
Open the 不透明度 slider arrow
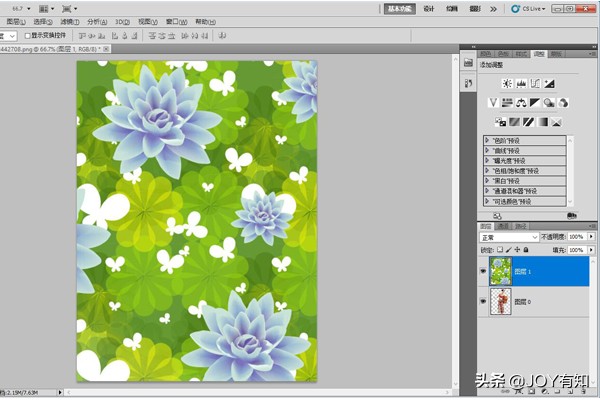click(x=591, y=237)
